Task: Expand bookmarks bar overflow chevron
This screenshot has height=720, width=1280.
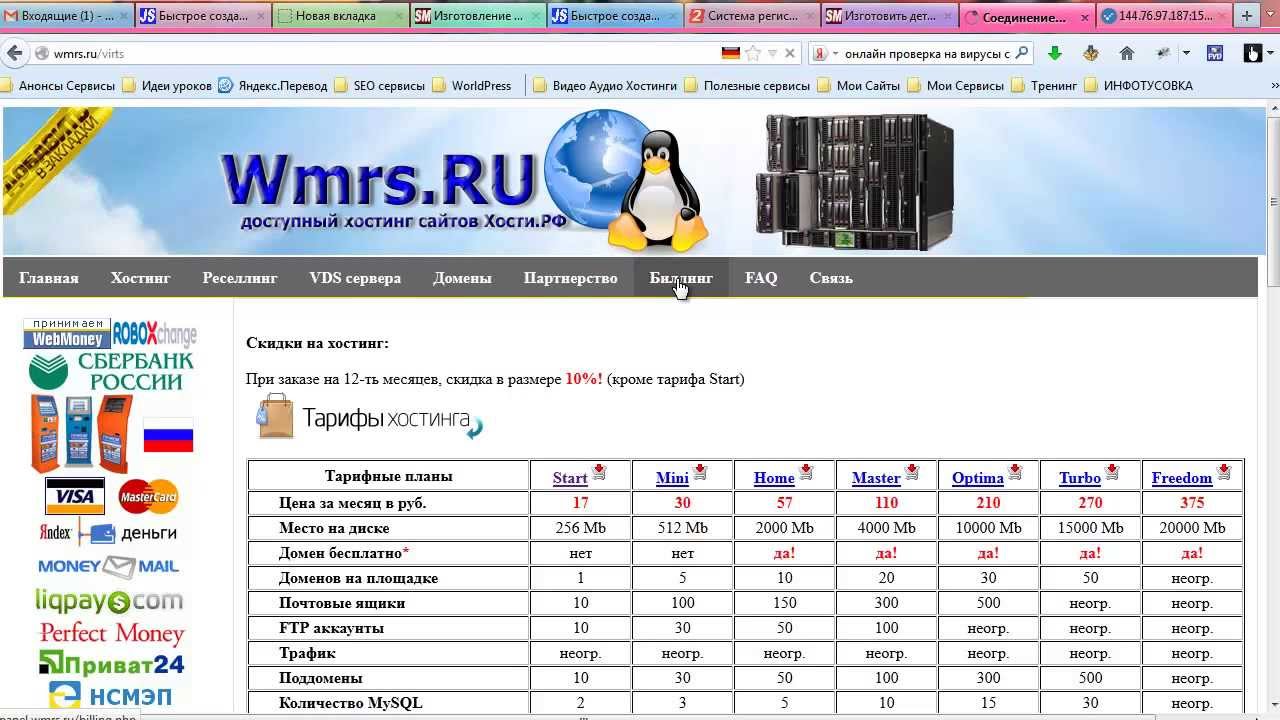Action: (1270, 86)
